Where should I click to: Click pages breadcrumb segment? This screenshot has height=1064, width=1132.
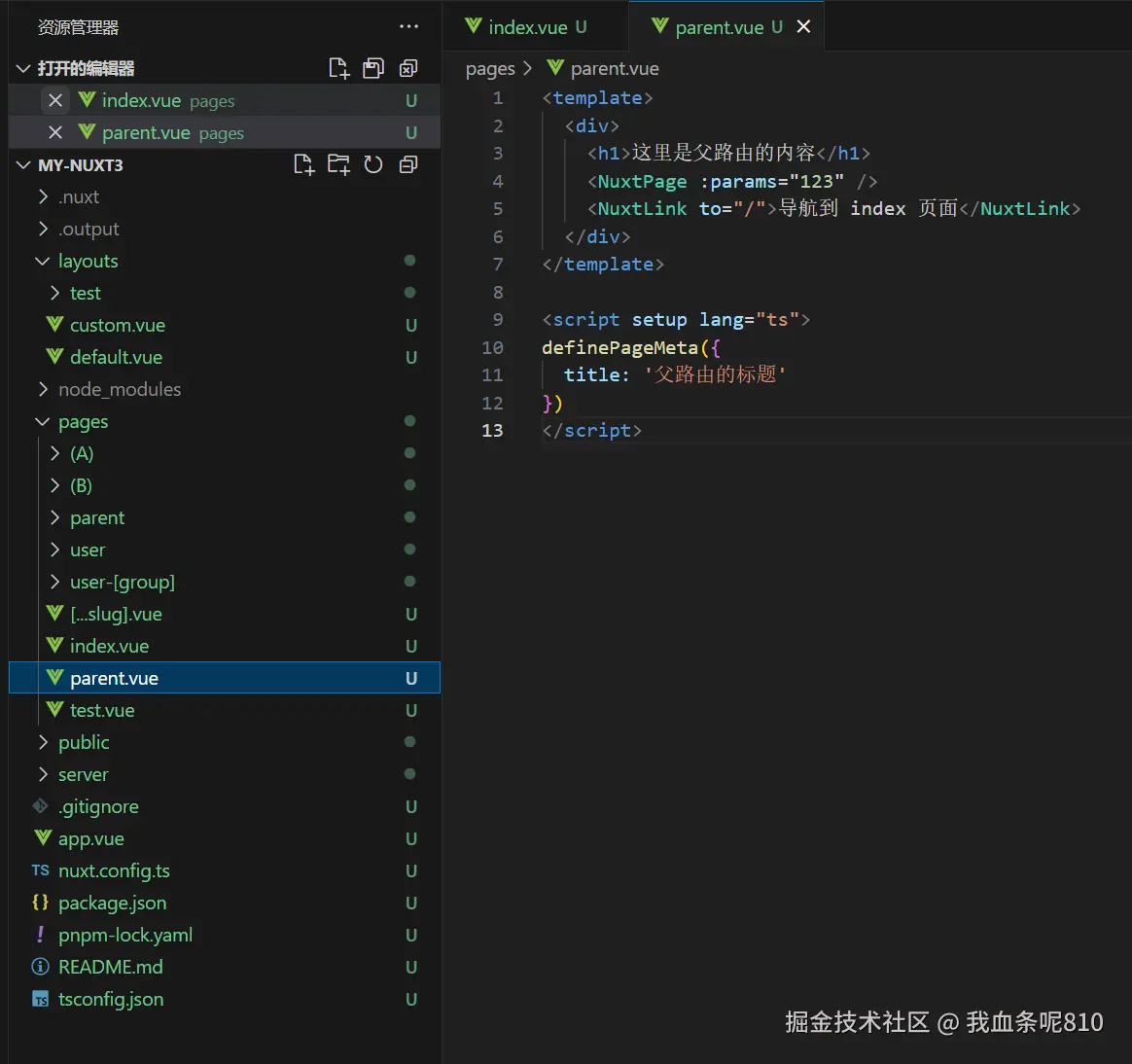point(490,69)
